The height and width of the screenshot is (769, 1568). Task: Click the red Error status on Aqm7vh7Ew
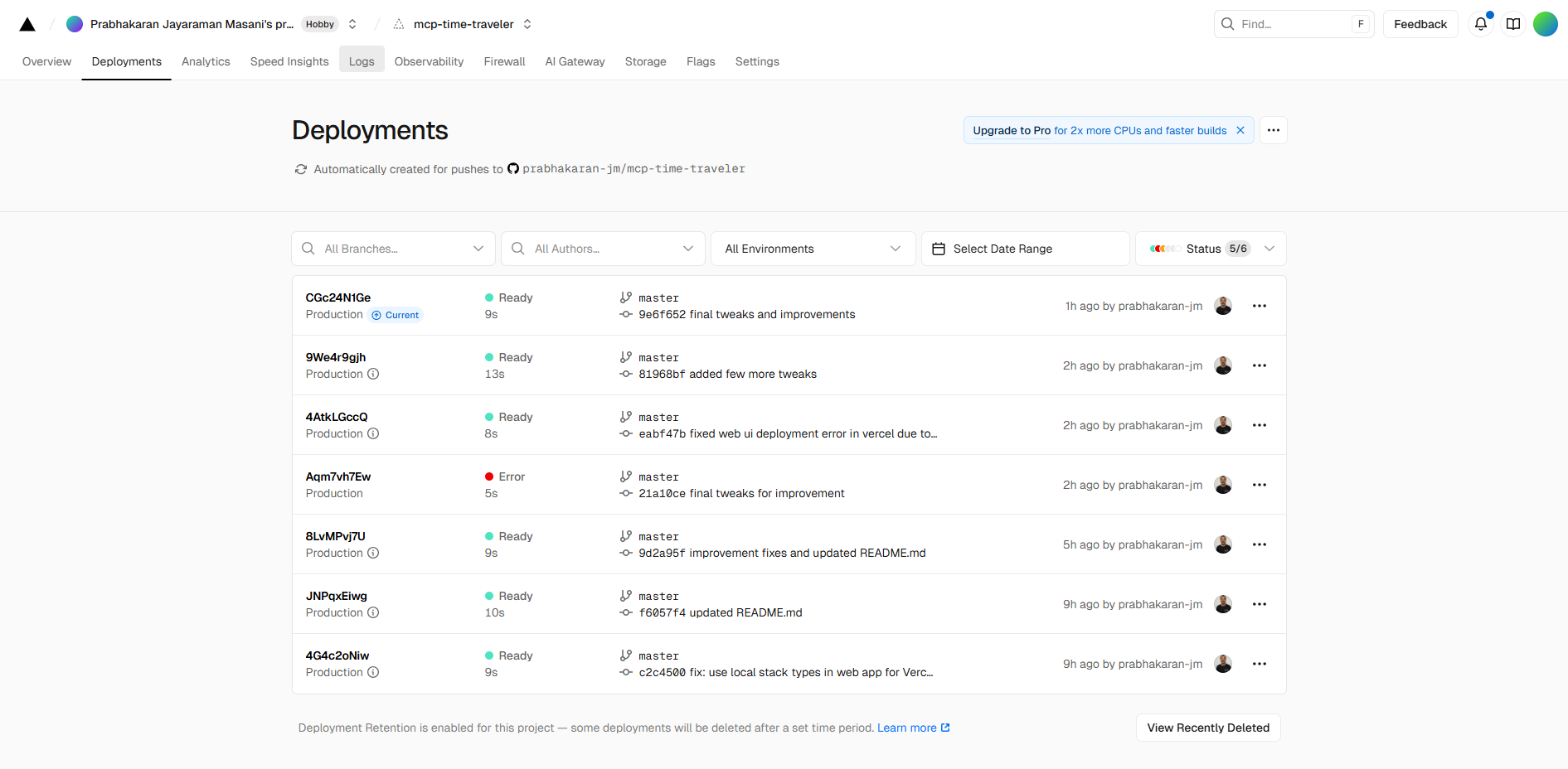coord(505,476)
